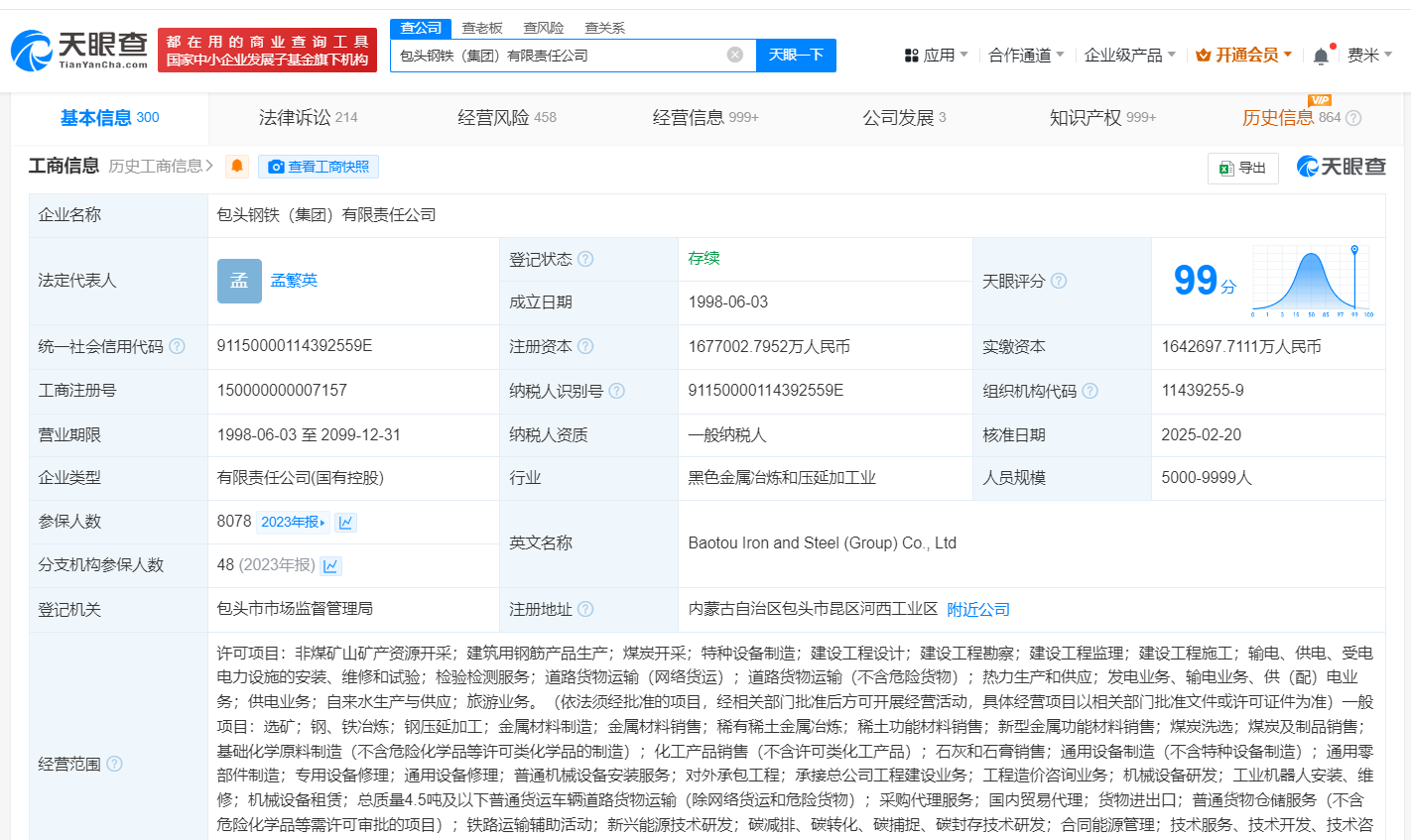
Task: Click the 天眼一下 search button
Action: 796,56
